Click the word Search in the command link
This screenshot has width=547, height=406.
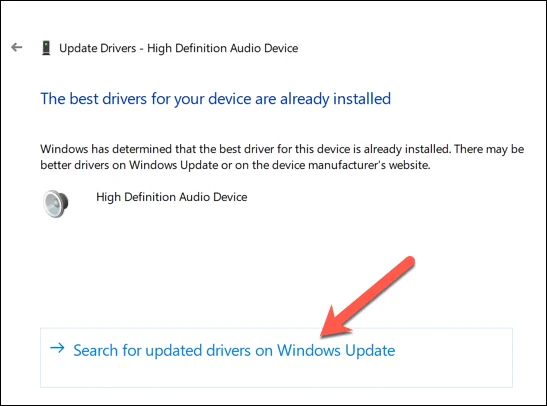[x=96, y=350]
